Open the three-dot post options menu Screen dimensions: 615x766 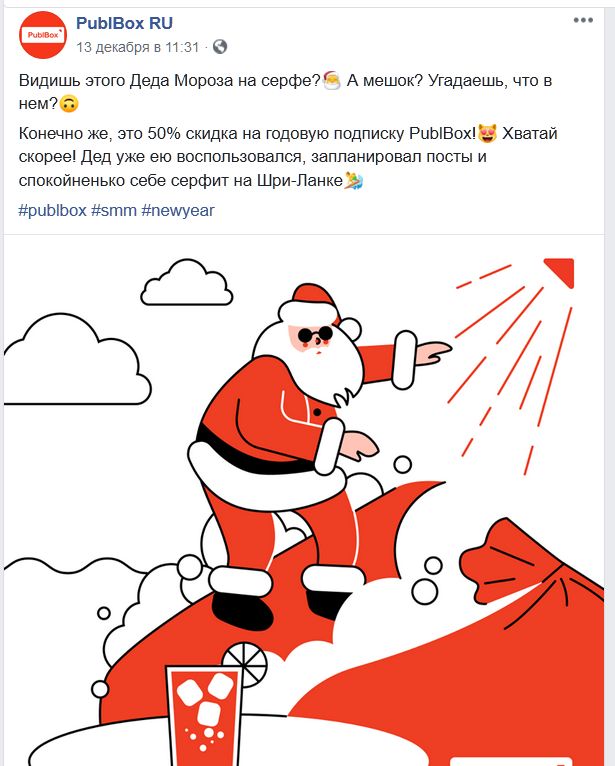tap(583, 21)
